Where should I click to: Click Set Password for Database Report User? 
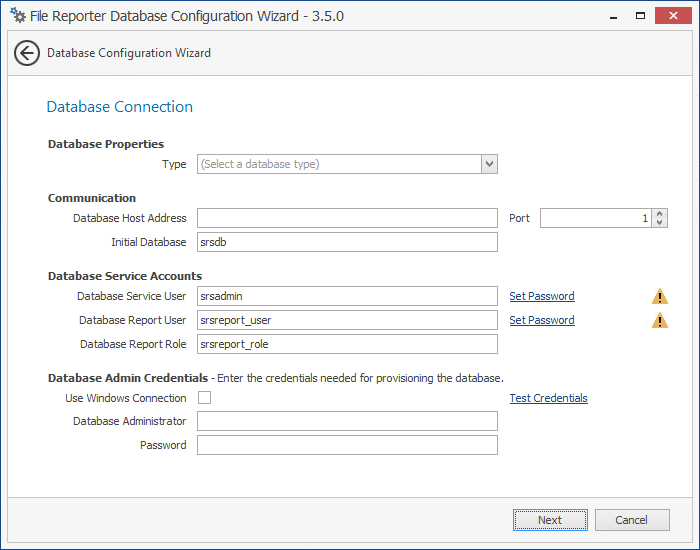point(541,320)
